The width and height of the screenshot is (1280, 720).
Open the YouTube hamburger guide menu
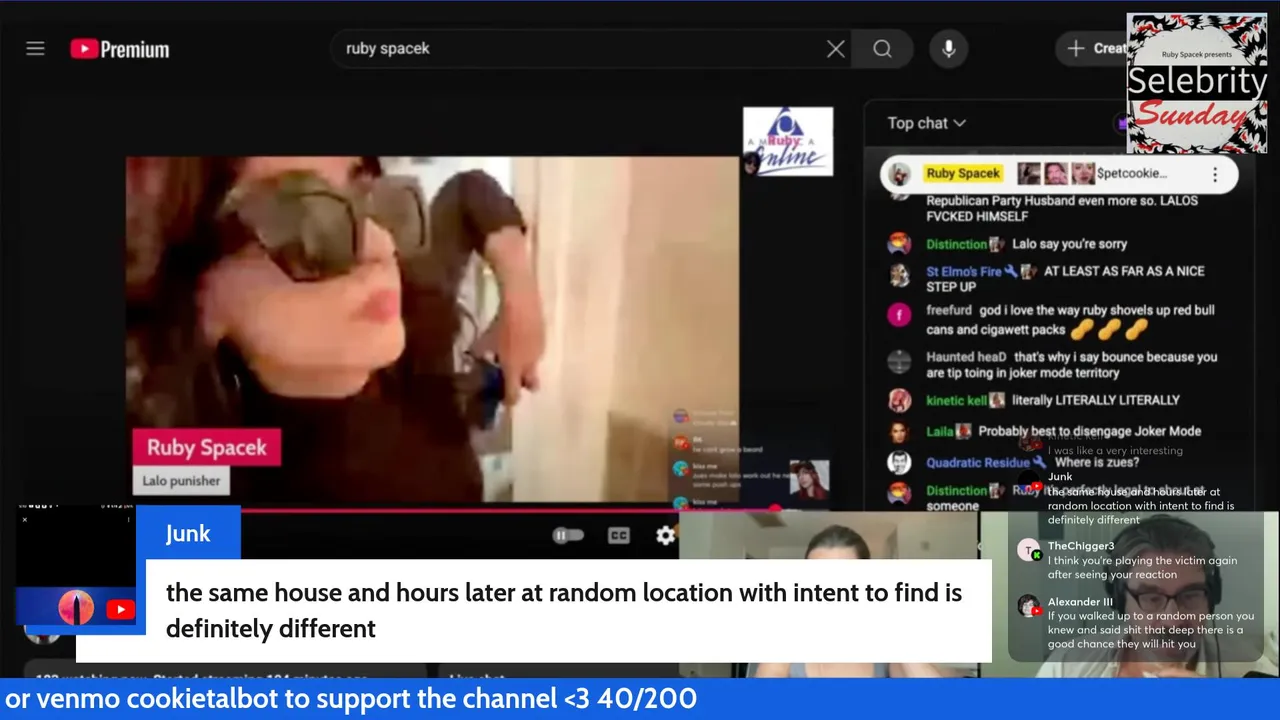[x=35, y=49]
